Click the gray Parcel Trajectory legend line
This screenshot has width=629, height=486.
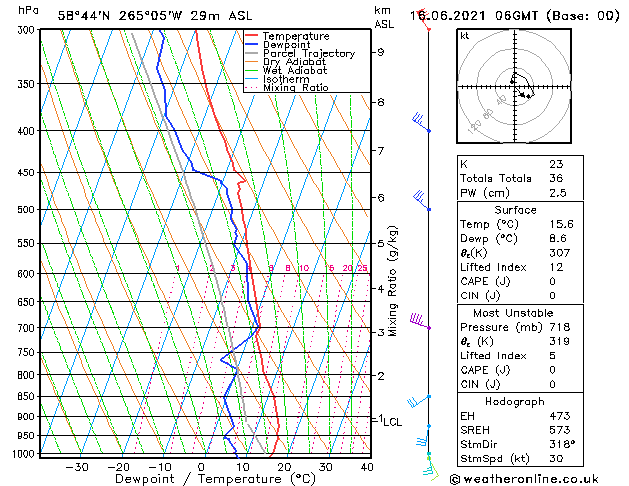click(x=252, y=53)
